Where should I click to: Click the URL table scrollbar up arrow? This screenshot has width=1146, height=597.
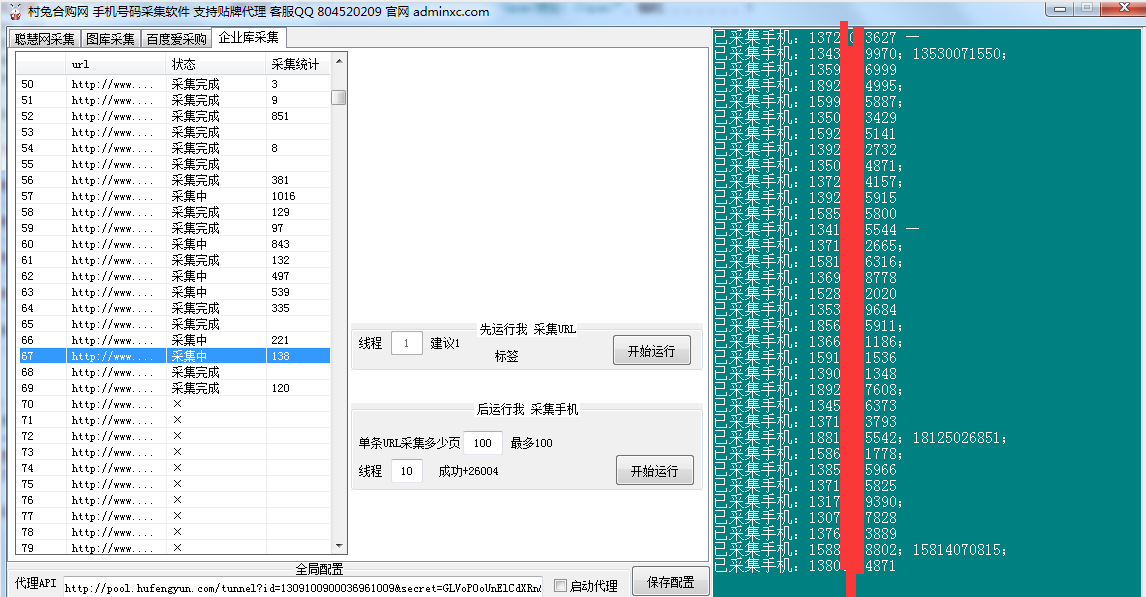pyautogui.click(x=338, y=60)
